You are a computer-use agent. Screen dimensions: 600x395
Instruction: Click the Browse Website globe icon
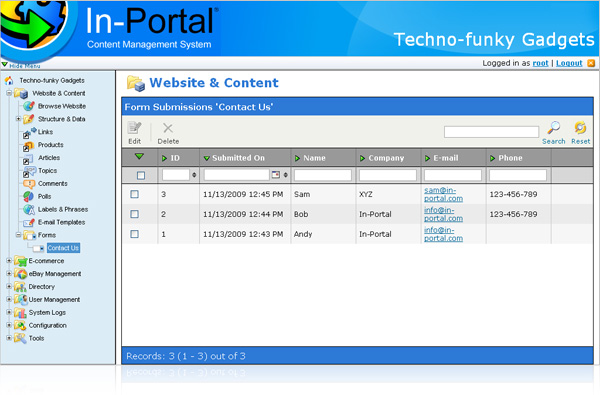(29, 106)
